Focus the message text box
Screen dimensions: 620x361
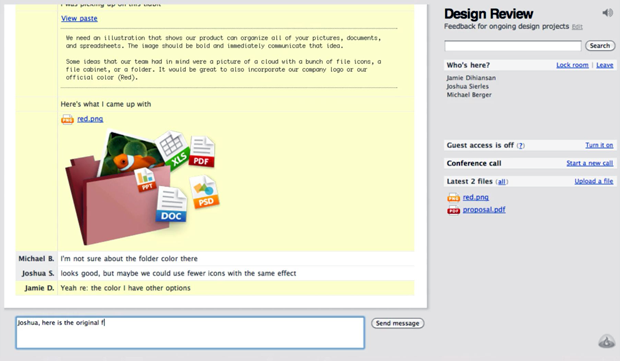click(190, 333)
